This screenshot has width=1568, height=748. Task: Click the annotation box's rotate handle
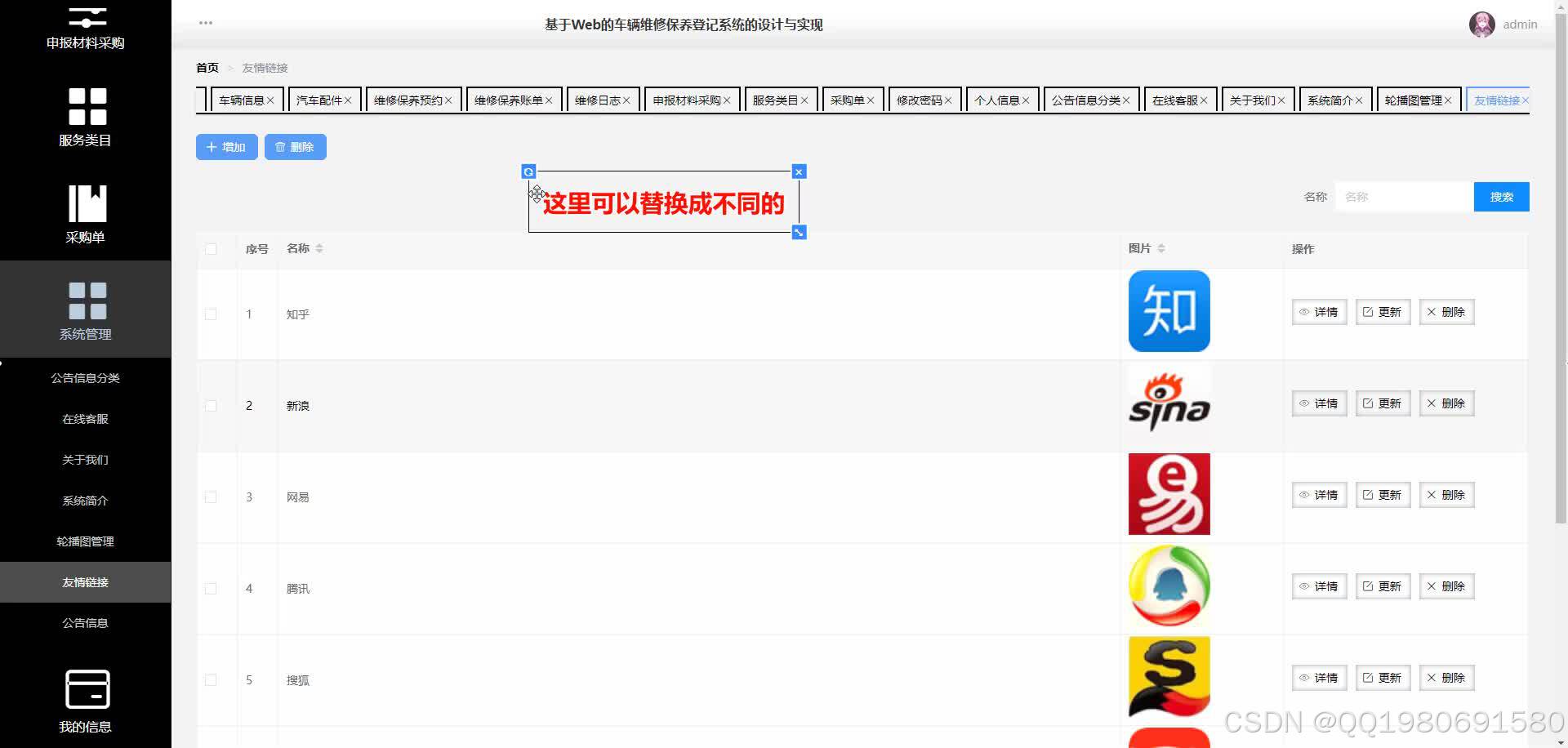pyautogui.click(x=528, y=171)
